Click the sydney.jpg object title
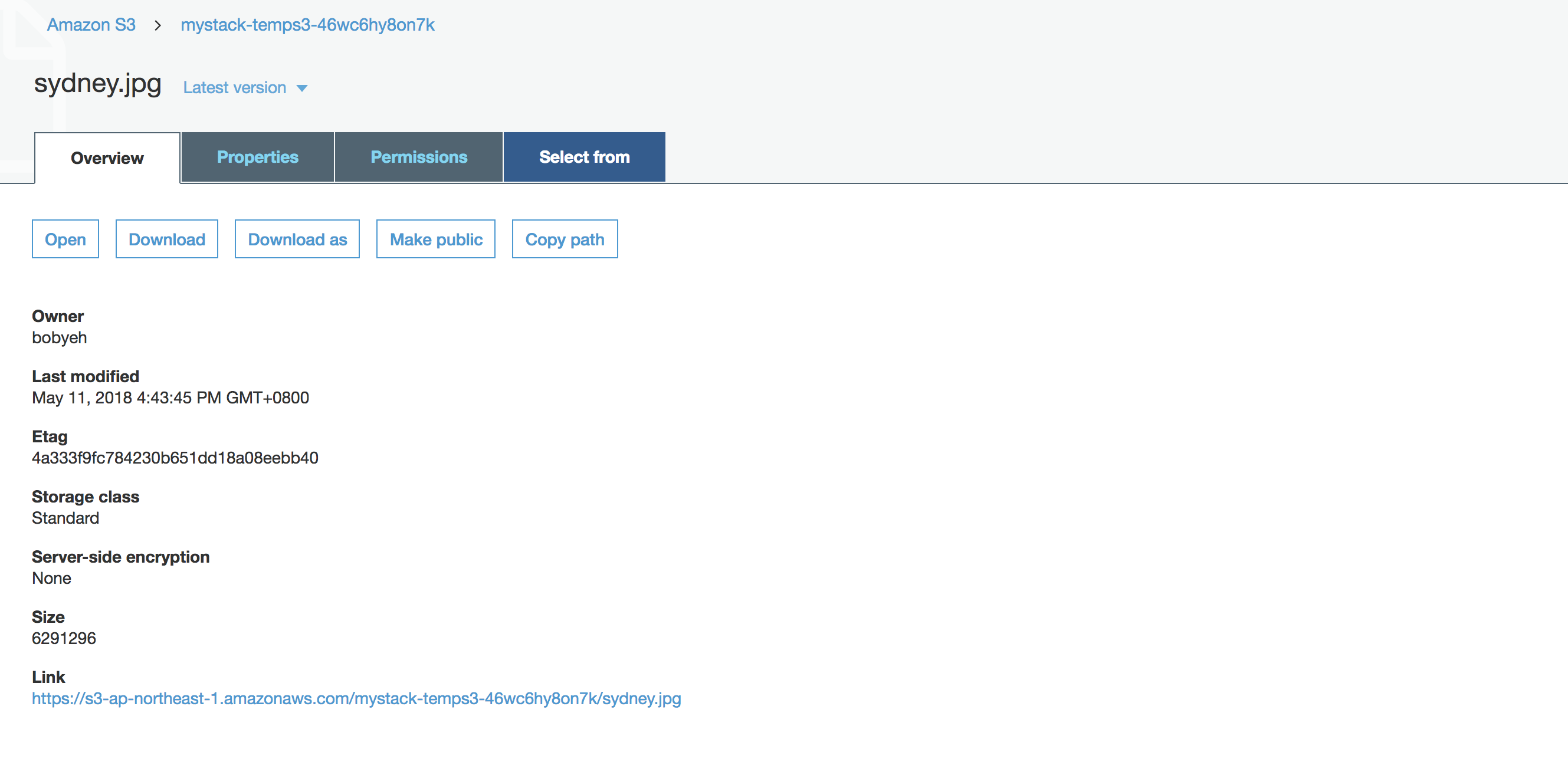This screenshot has height=762, width=1568. pos(98,83)
